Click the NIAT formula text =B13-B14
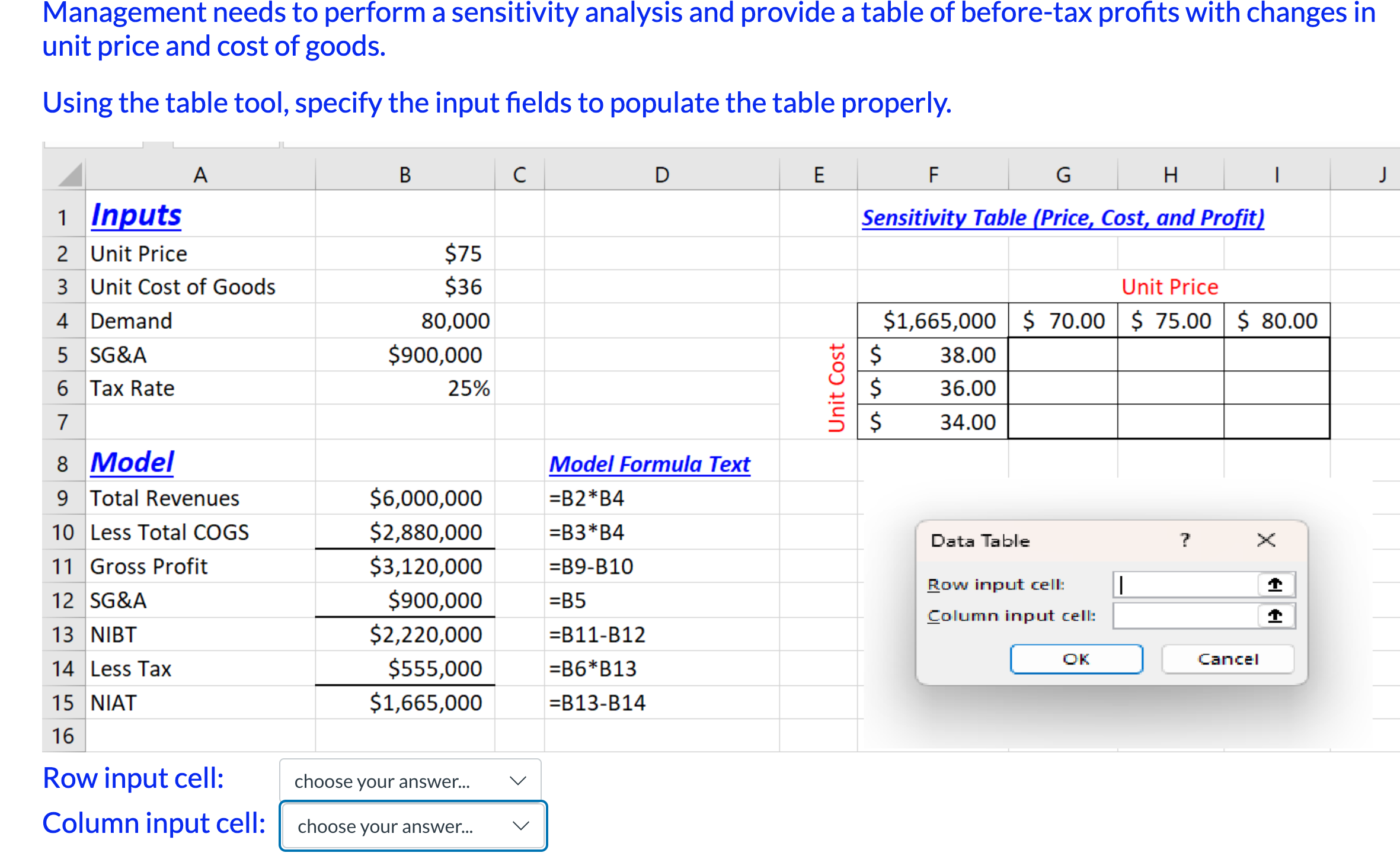This screenshot has height=856, width=1400. click(597, 703)
